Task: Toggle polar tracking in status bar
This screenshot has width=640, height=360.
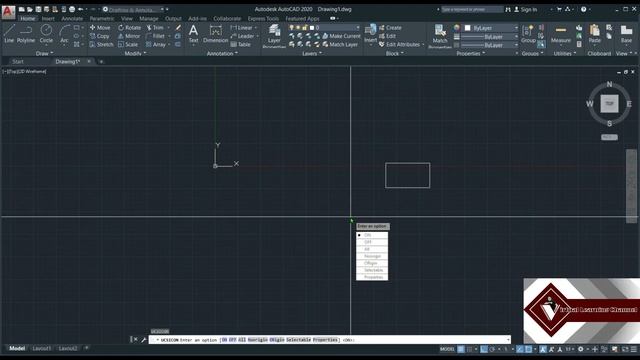Action: pos(492,349)
